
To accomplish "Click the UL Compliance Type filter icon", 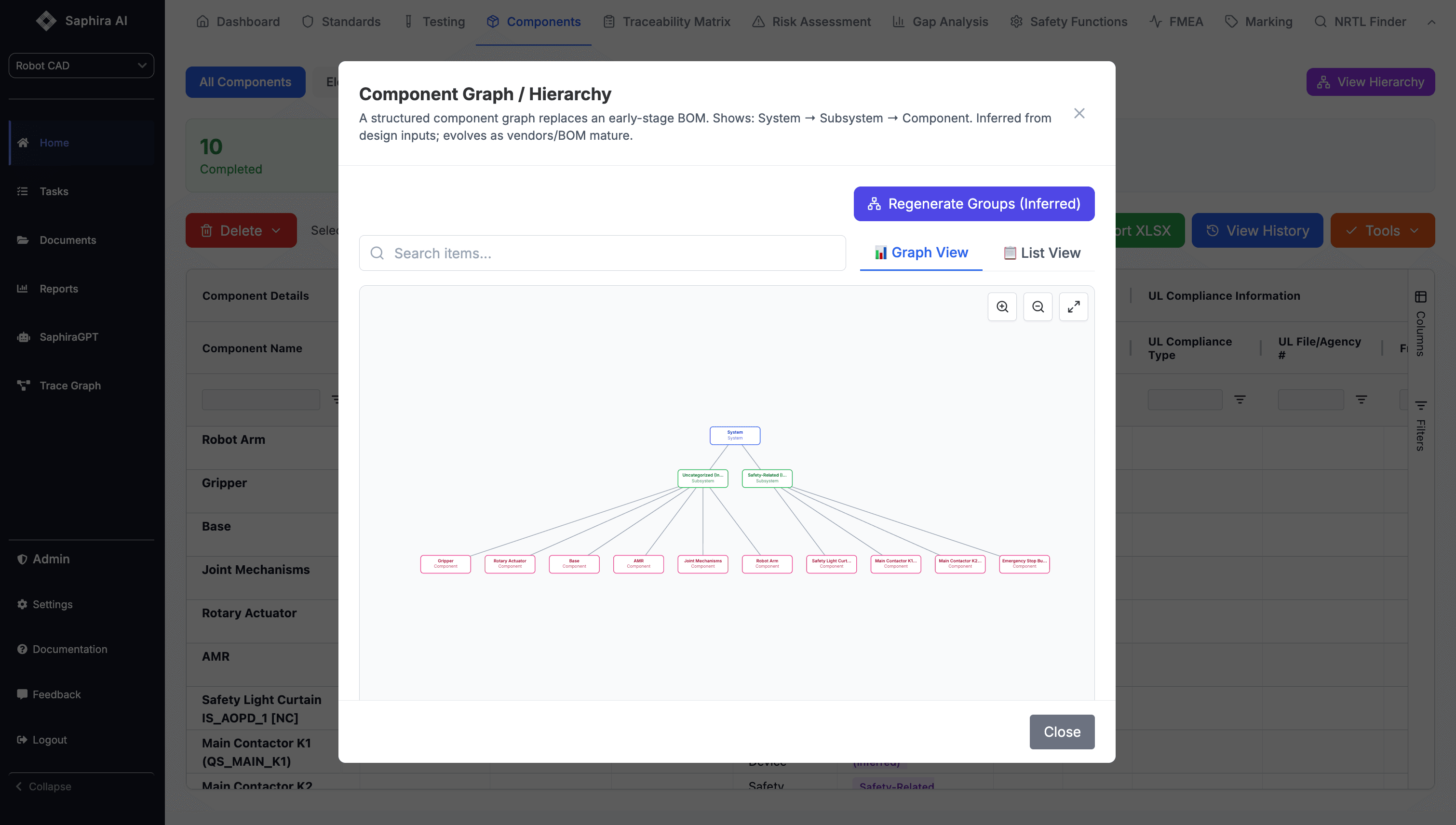I will pos(1240,399).
